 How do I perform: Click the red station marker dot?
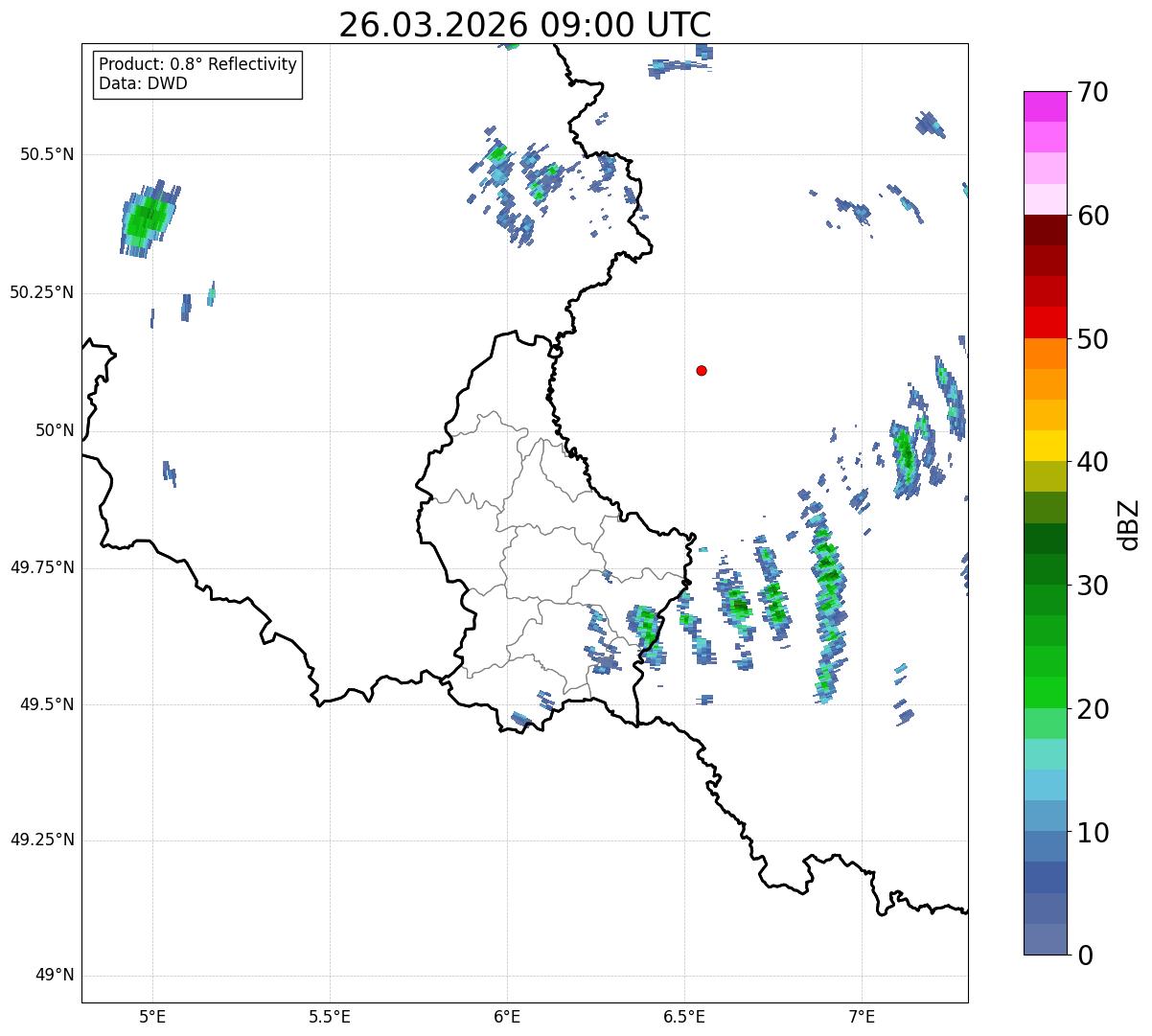pos(702,370)
